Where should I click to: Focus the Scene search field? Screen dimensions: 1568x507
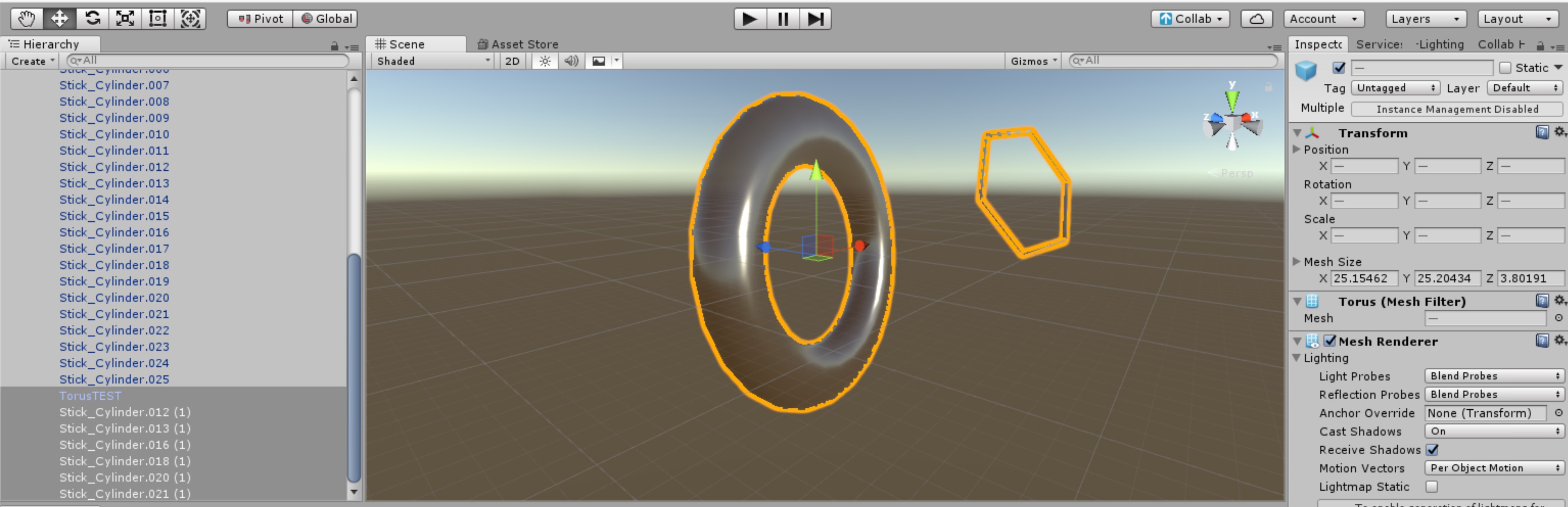pyautogui.click(x=1173, y=60)
